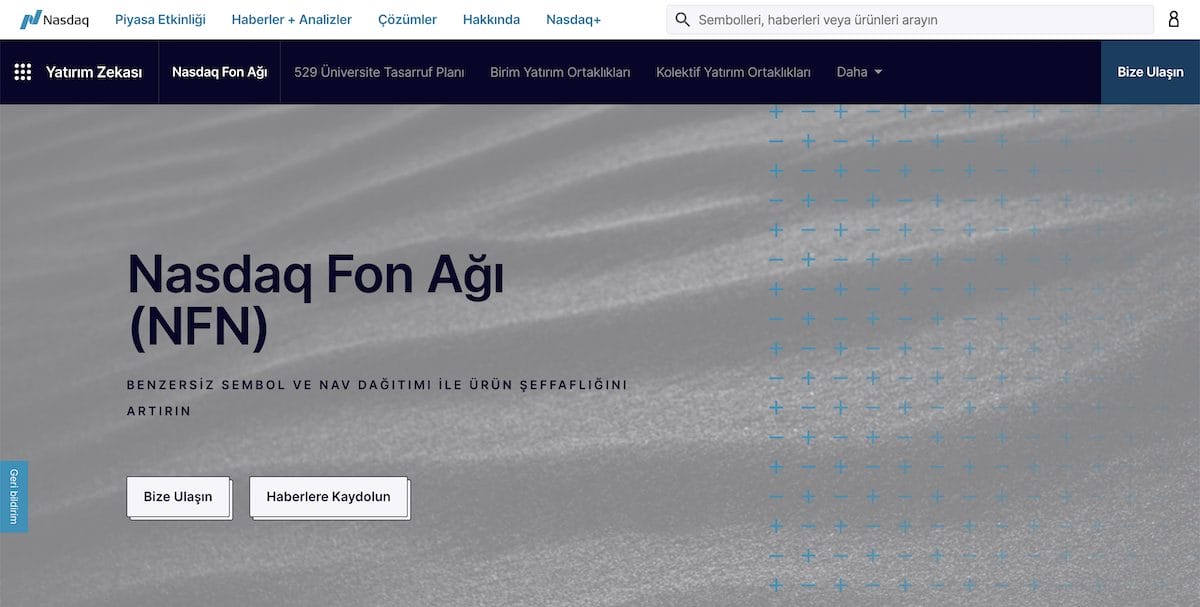Select the Nasdaq Fon Ağı navigation tab
Viewport: 1200px width, 607px height.
pyautogui.click(x=219, y=71)
